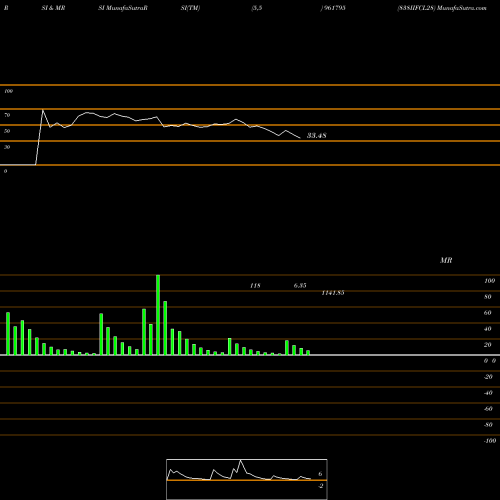Click the MR axis label 40
Image resolution: width=500 pixels, height=500 pixels.
pyautogui.click(x=488, y=329)
